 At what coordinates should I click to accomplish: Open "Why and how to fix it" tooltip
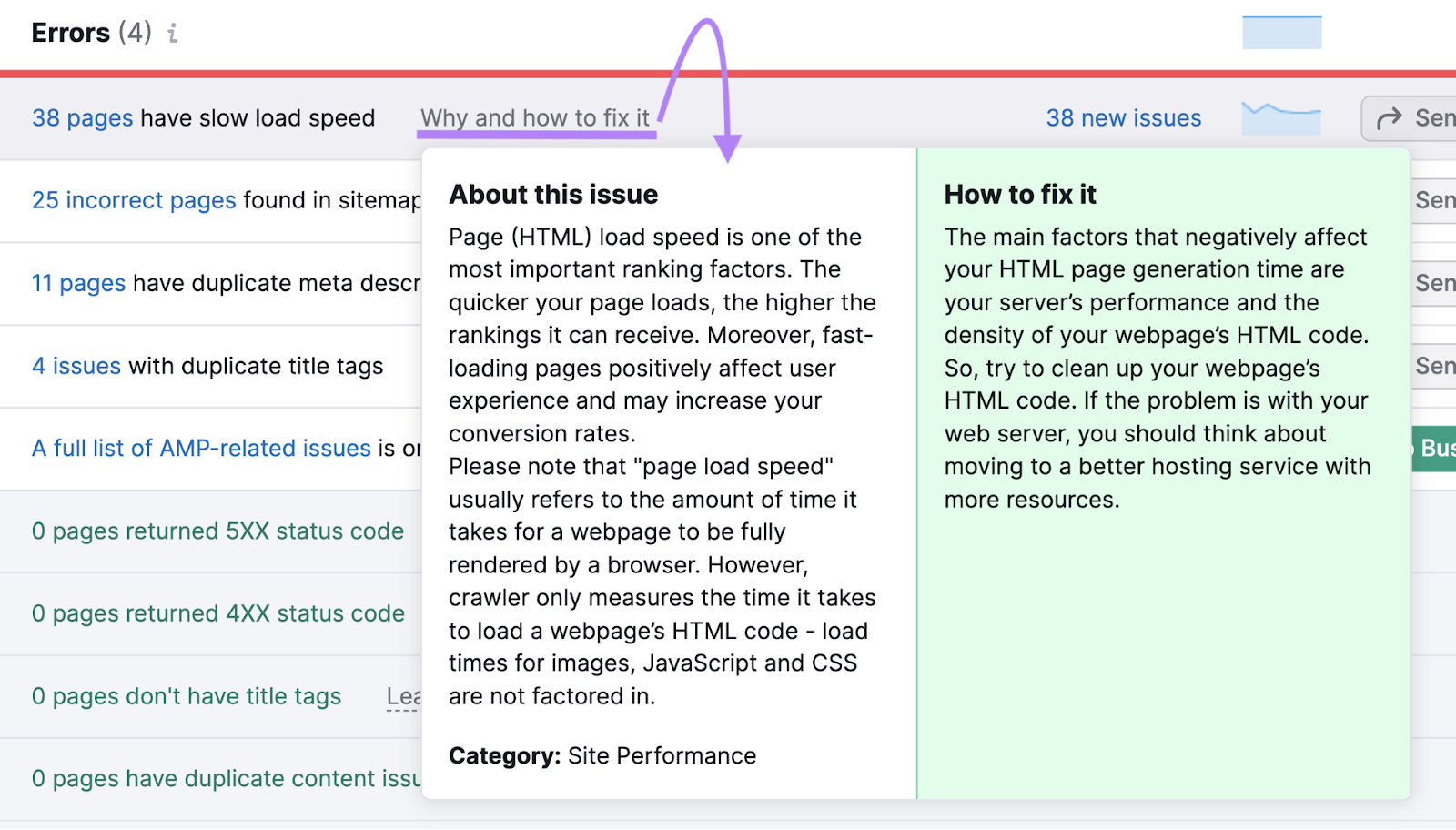(534, 117)
